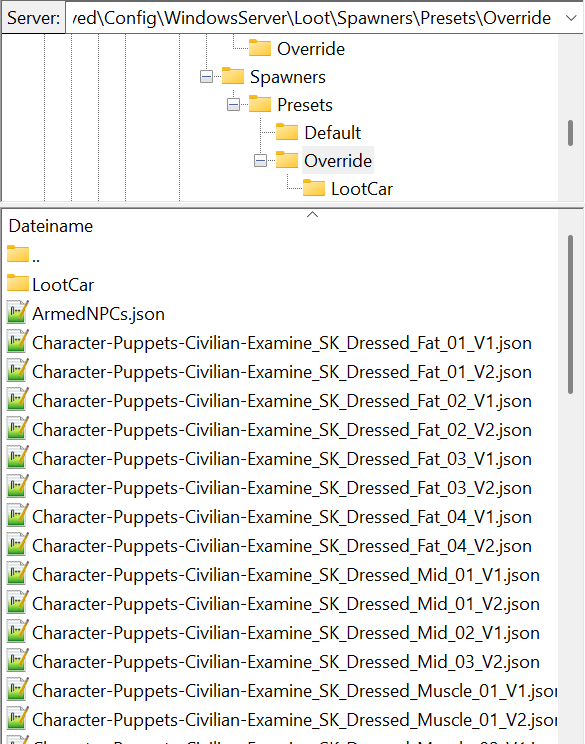Select the top Override folder in tree

pos(311,48)
